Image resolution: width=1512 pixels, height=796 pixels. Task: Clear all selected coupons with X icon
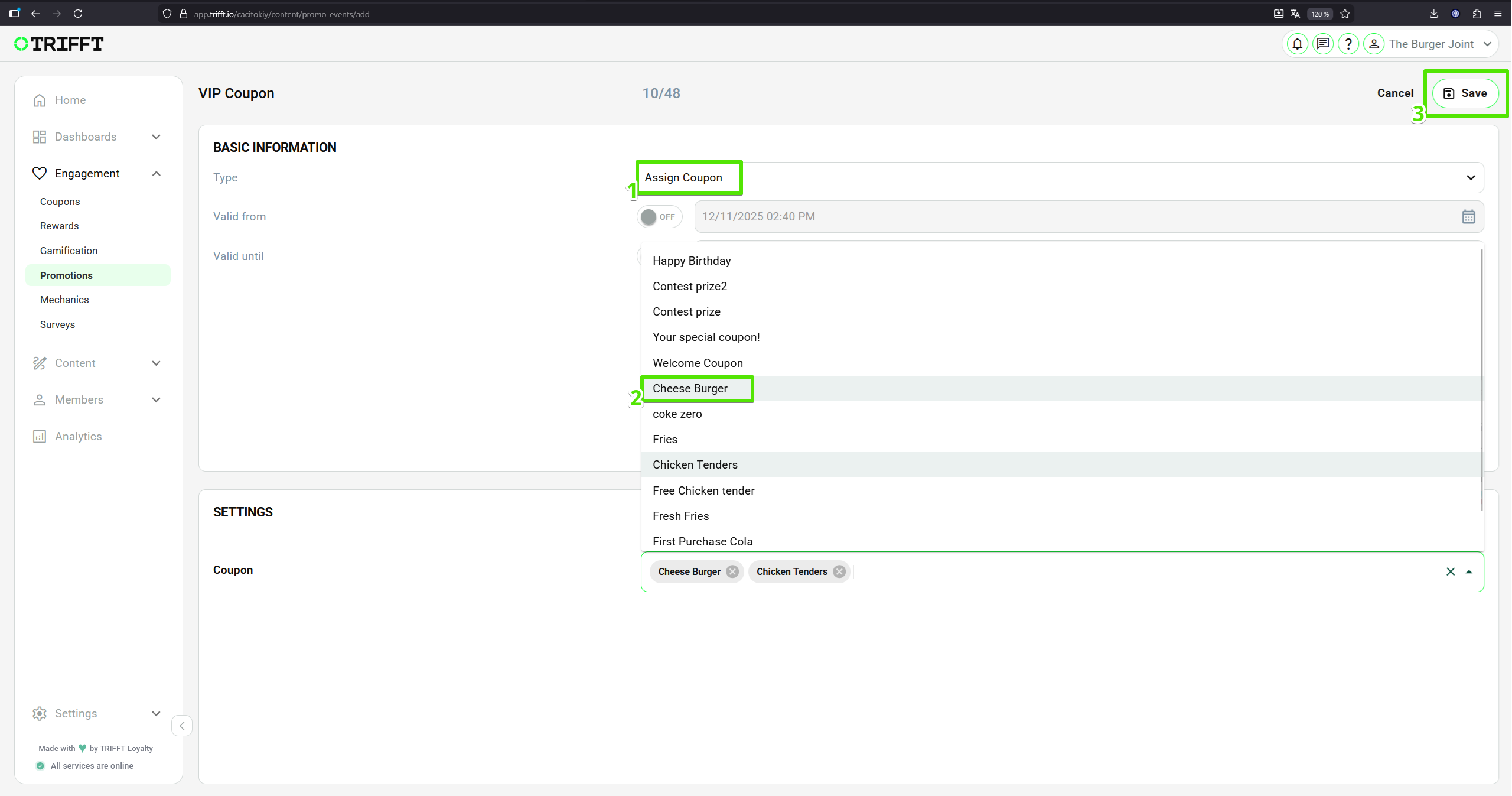pos(1450,571)
